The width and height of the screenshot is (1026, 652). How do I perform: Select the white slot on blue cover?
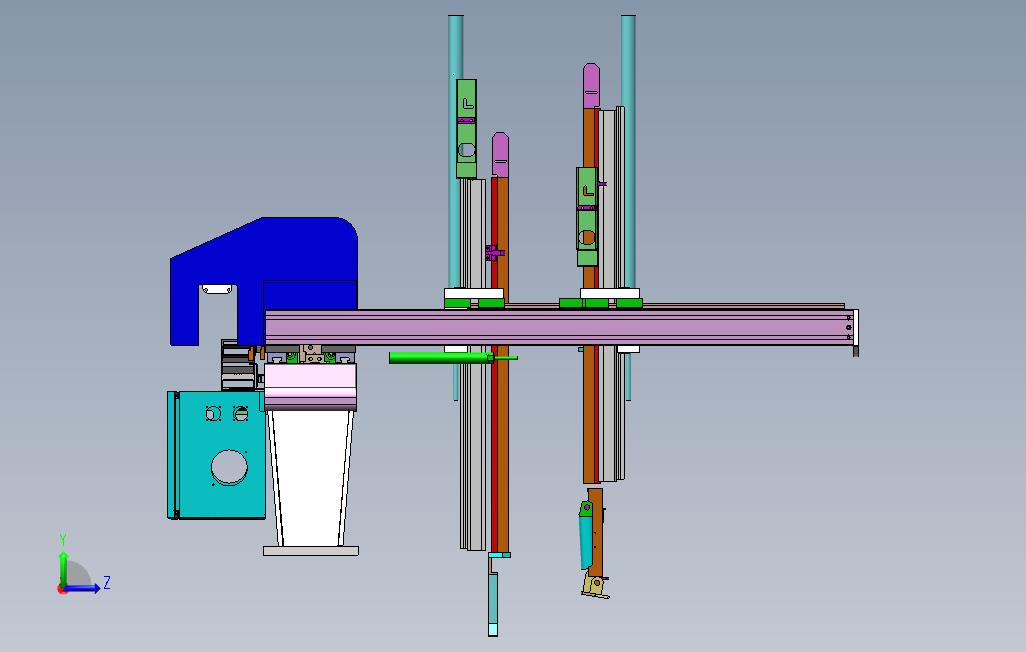[x=218, y=289]
